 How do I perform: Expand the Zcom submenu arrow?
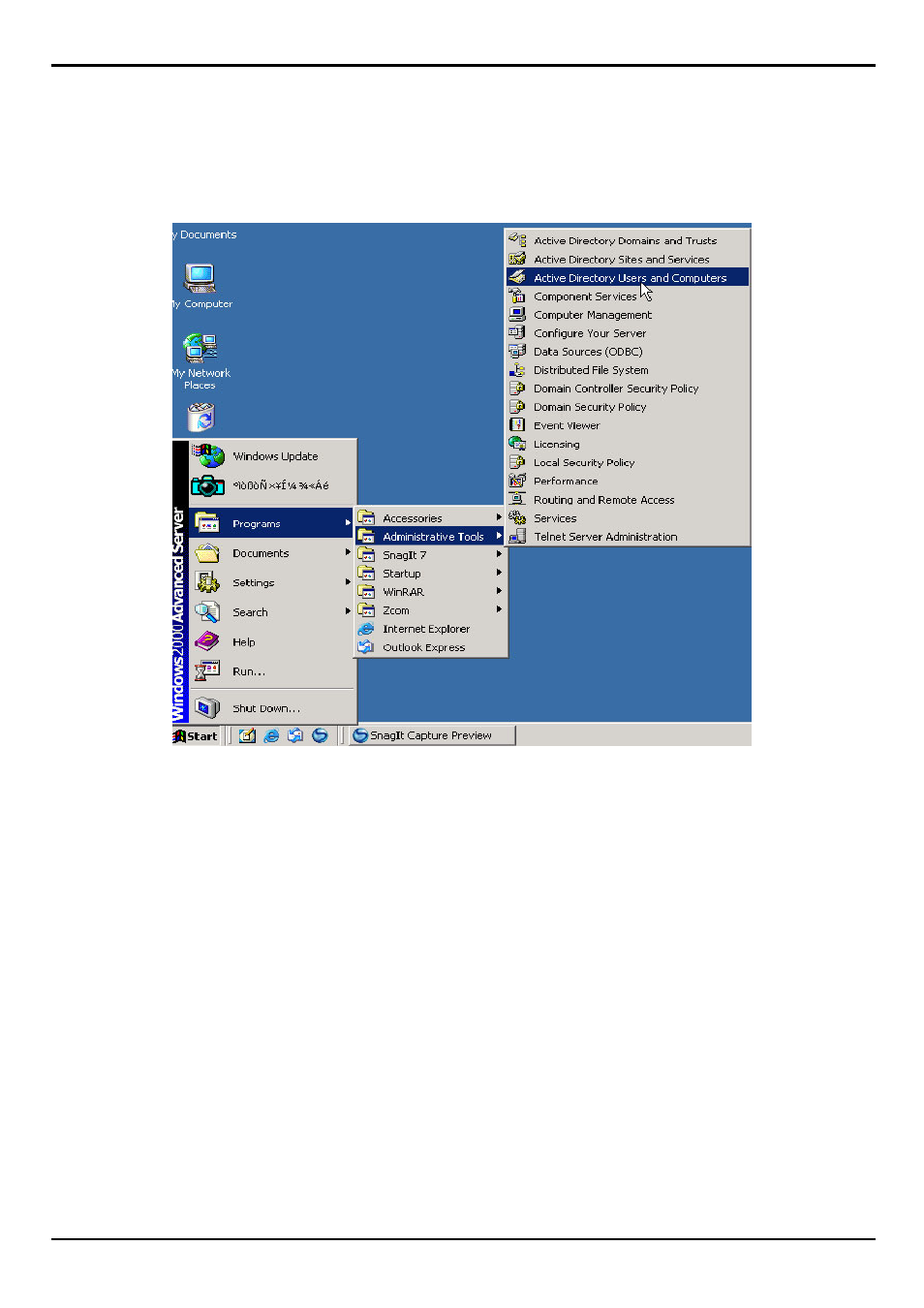tap(499, 609)
